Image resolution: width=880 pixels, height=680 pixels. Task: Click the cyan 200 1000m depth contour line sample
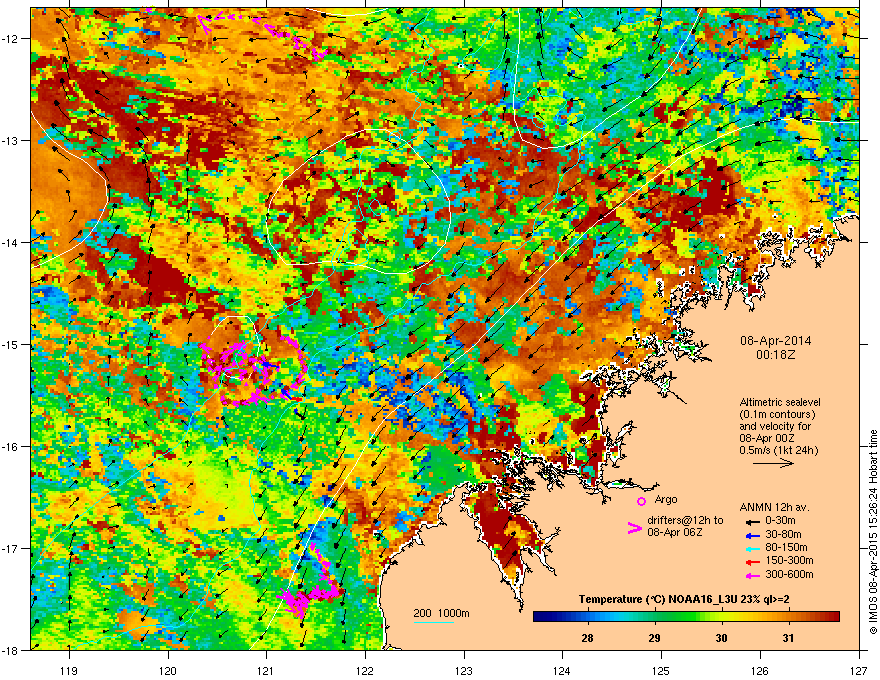pyautogui.click(x=433, y=622)
